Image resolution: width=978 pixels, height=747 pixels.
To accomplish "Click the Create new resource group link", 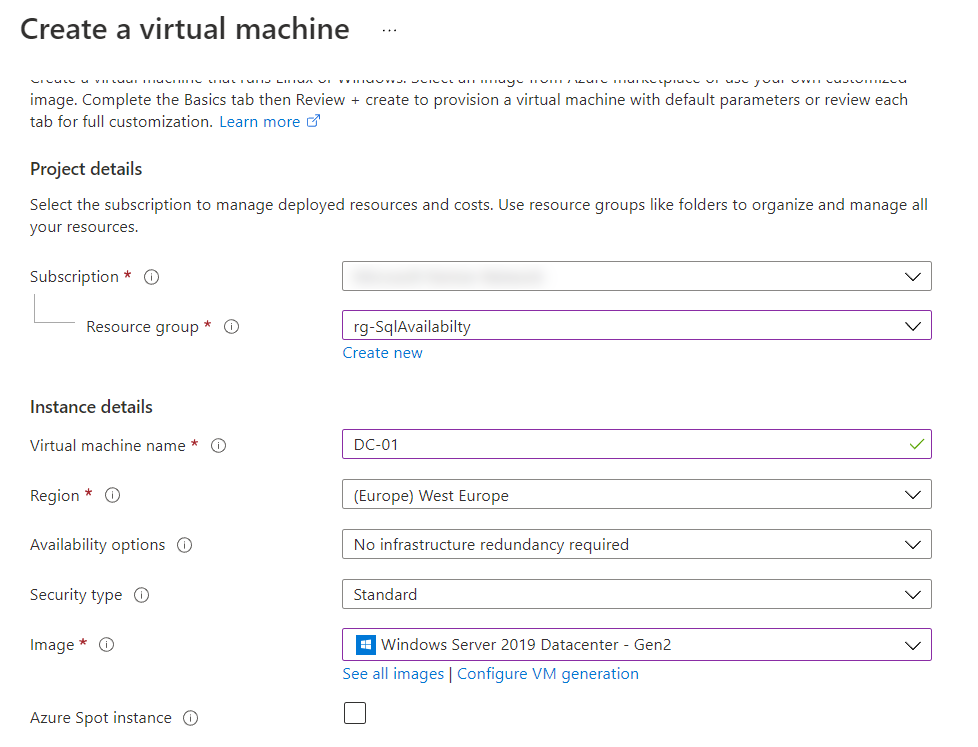I will pyautogui.click(x=382, y=353).
